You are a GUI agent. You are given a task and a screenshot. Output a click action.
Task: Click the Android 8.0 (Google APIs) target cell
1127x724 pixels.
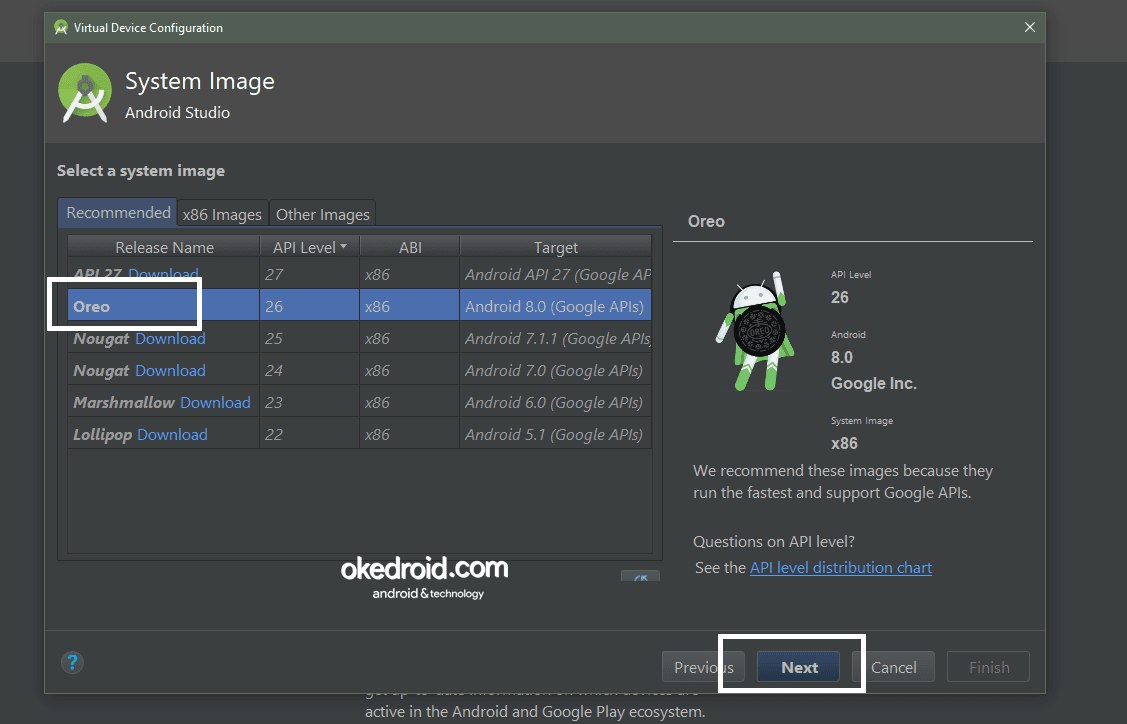pyautogui.click(x=556, y=306)
